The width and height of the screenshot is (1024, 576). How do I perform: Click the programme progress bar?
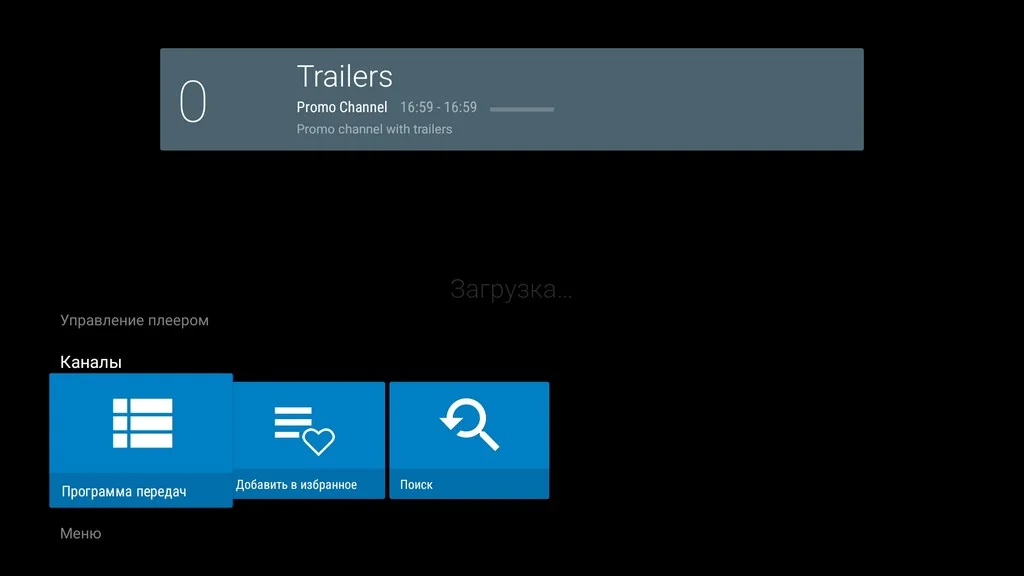coord(522,109)
